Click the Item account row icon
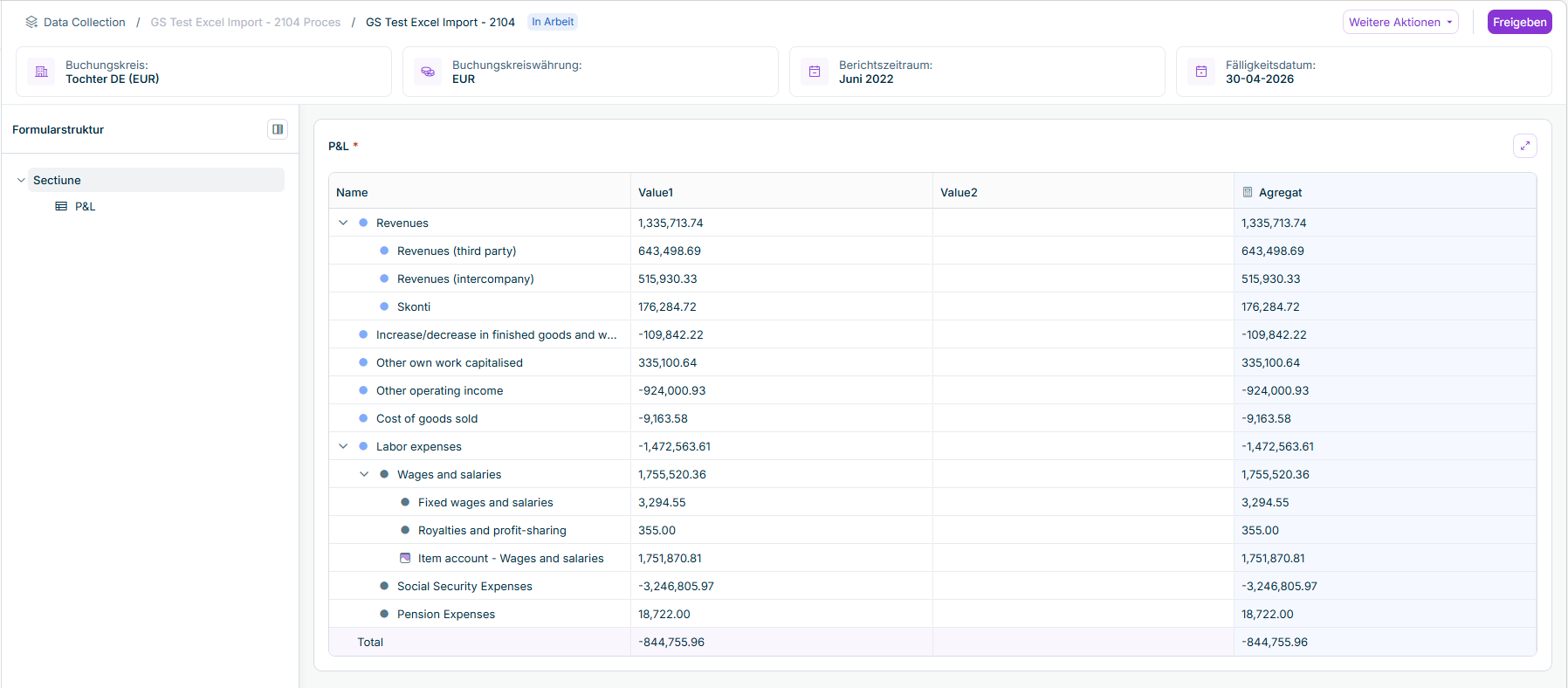The width and height of the screenshot is (1568, 688). click(405, 558)
